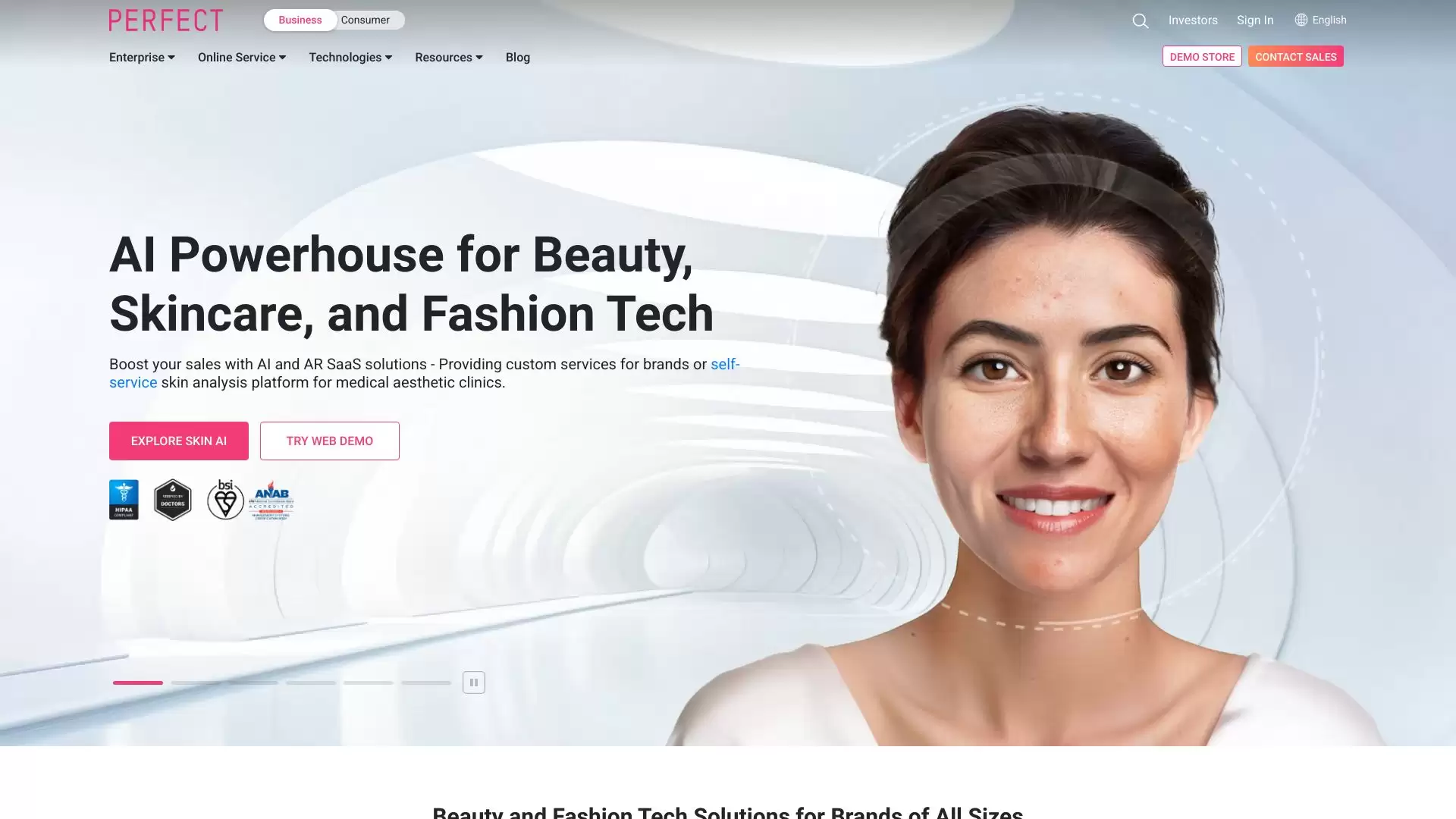Screen dimensions: 1456x819
Task: Open the self-service hyperlink
Action: coord(724,365)
